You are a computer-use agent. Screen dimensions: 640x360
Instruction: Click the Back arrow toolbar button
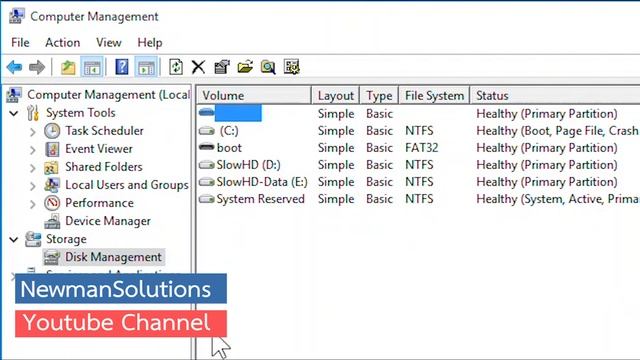[14, 67]
